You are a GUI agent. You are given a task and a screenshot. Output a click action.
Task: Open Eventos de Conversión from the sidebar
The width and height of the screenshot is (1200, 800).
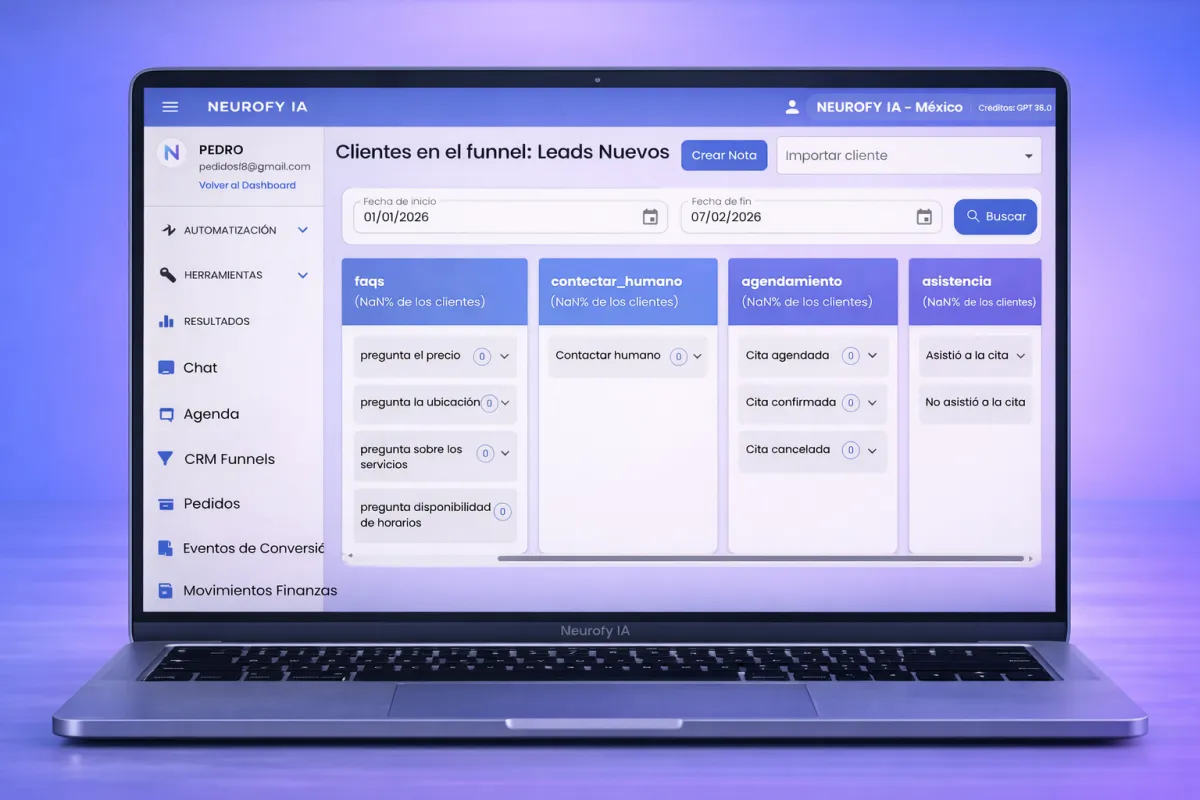[254, 548]
